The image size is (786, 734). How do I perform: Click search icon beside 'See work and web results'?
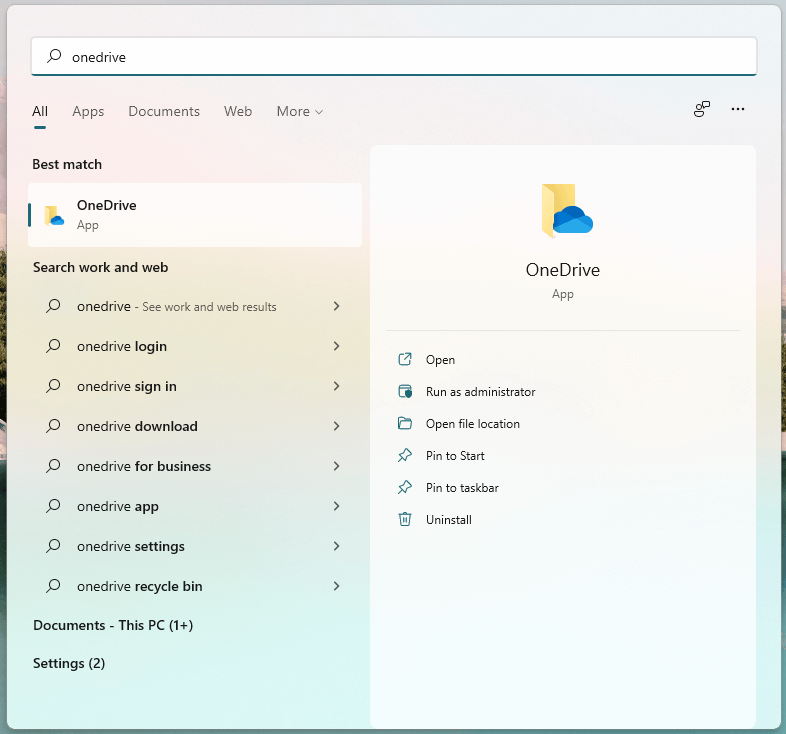point(53,306)
